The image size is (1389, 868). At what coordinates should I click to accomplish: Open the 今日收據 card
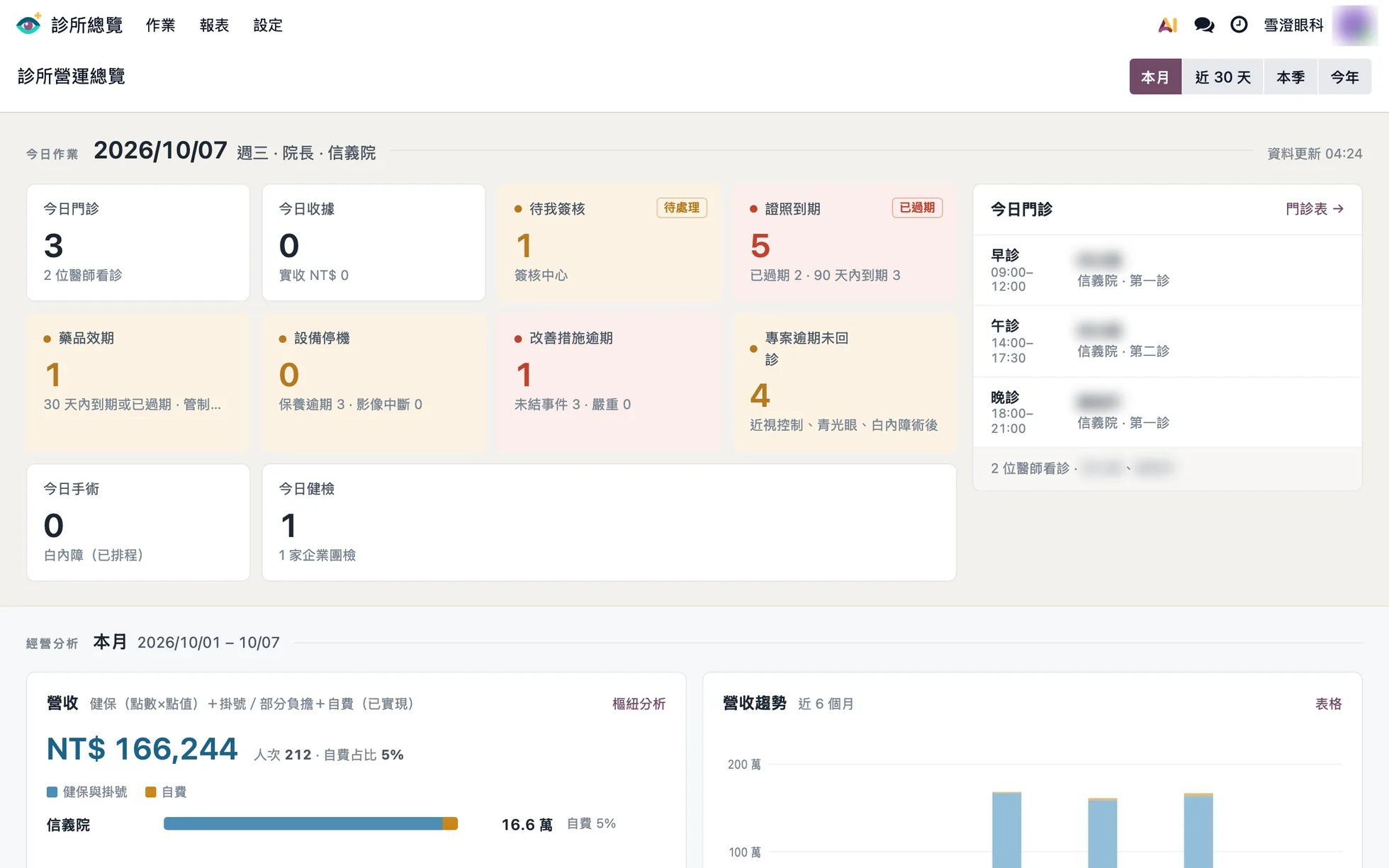pos(373,242)
